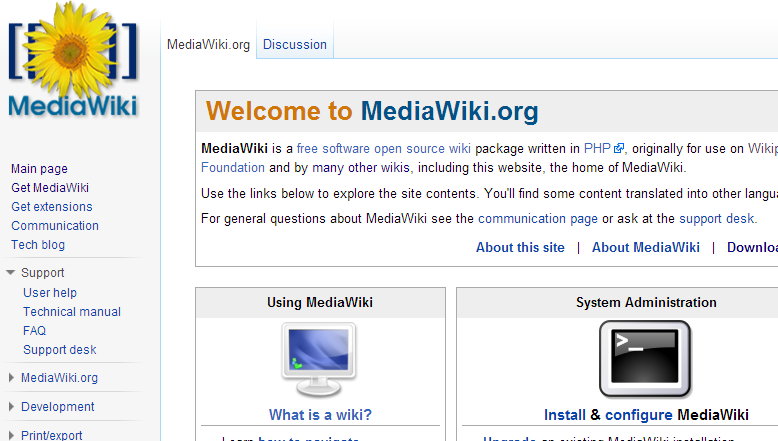778x441 pixels.
Task: Click the external link icon next to PHP
Action: [619, 148]
